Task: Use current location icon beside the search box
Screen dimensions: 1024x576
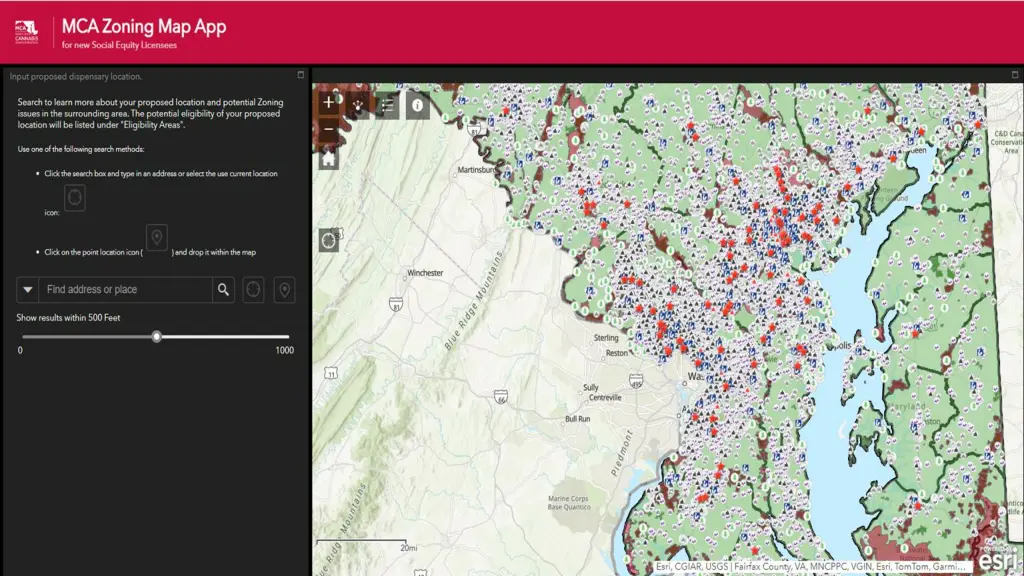Action: click(x=253, y=289)
